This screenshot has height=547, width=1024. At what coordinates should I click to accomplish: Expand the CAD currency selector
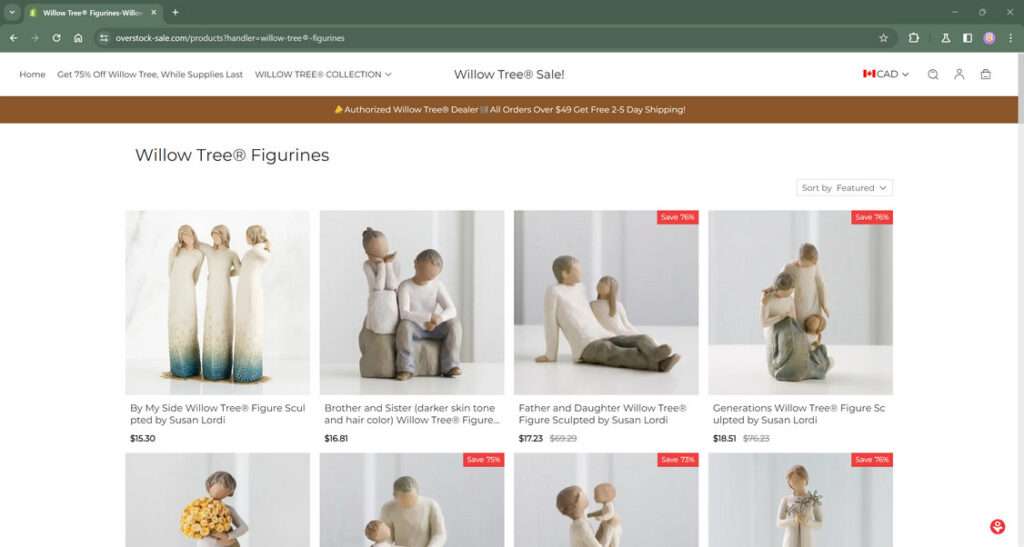click(886, 74)
